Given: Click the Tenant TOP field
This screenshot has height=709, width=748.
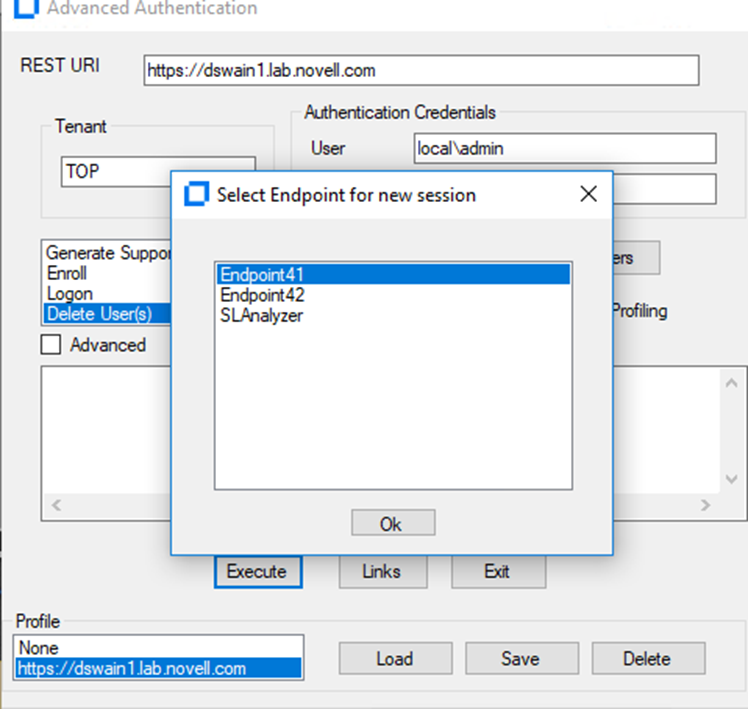Looking at the screenshot, I should [x=116, y=172].
